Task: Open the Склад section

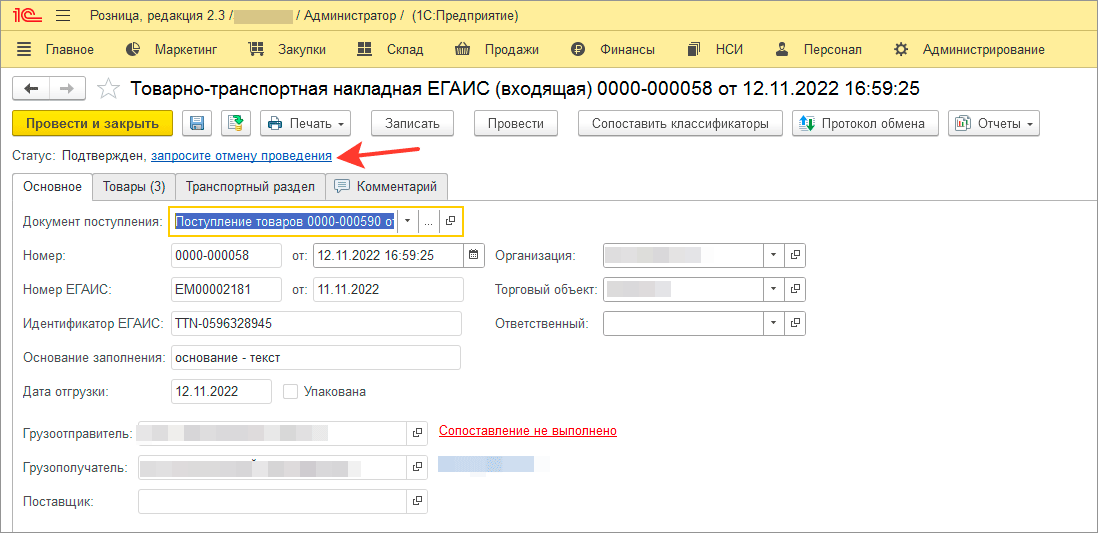Action: tap(390, 49)
